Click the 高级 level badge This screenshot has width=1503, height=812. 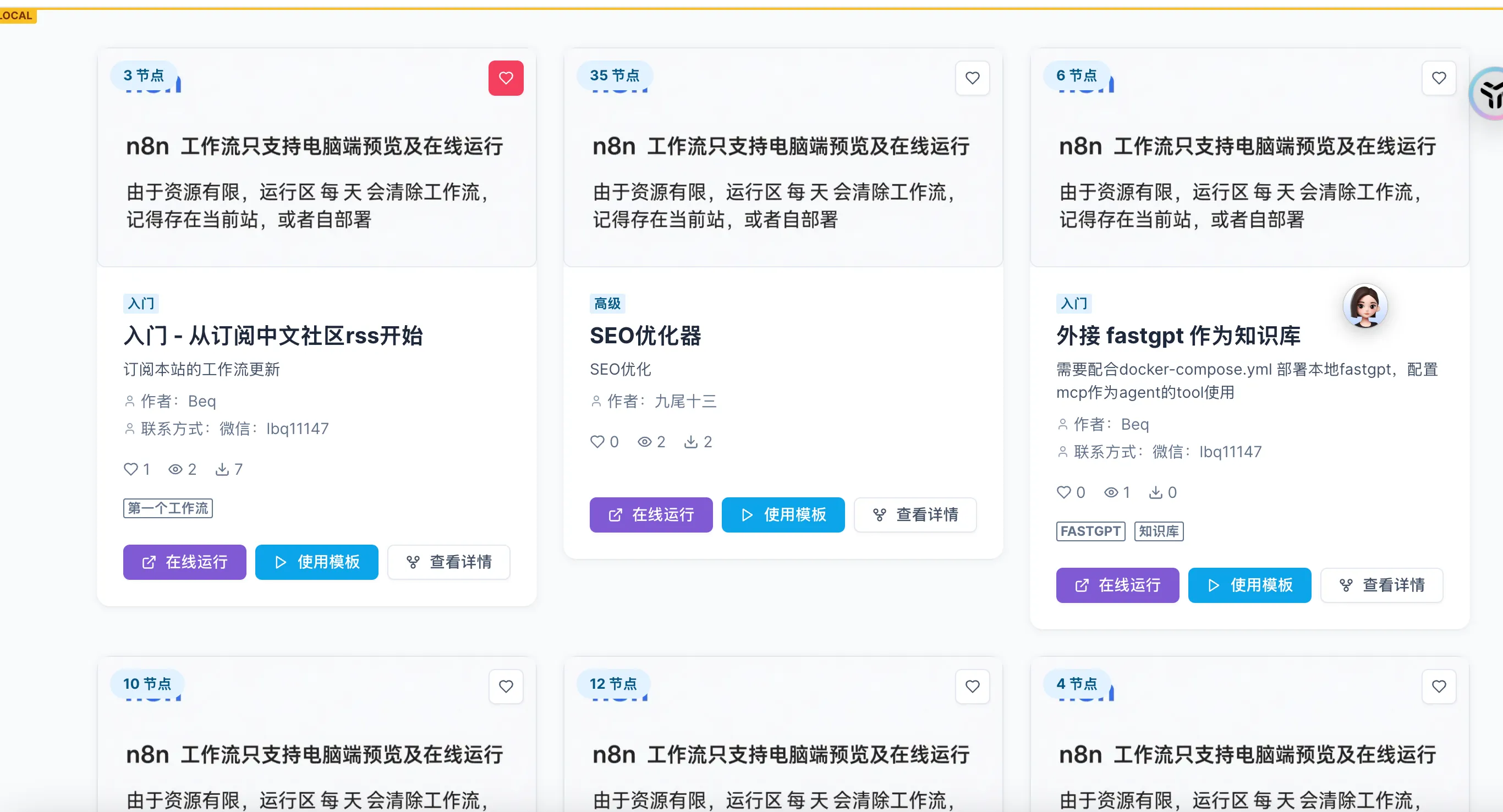607,303
